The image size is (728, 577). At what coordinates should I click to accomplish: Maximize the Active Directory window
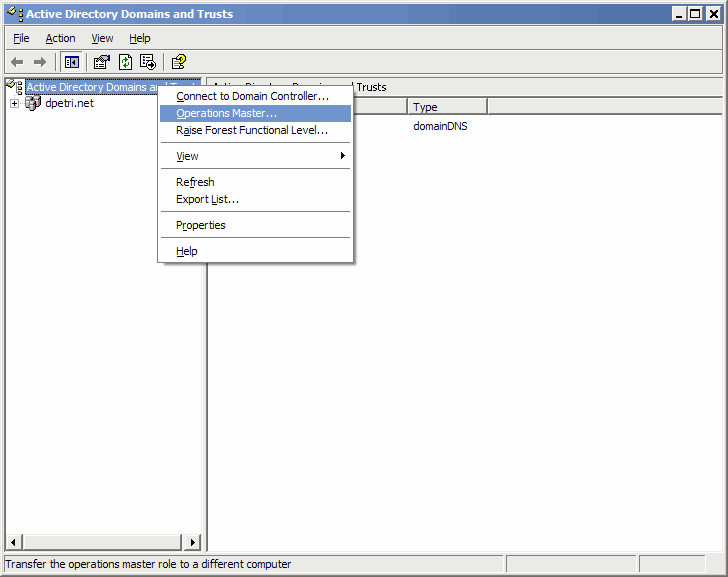pyautogui.click(x=695, y=14)
